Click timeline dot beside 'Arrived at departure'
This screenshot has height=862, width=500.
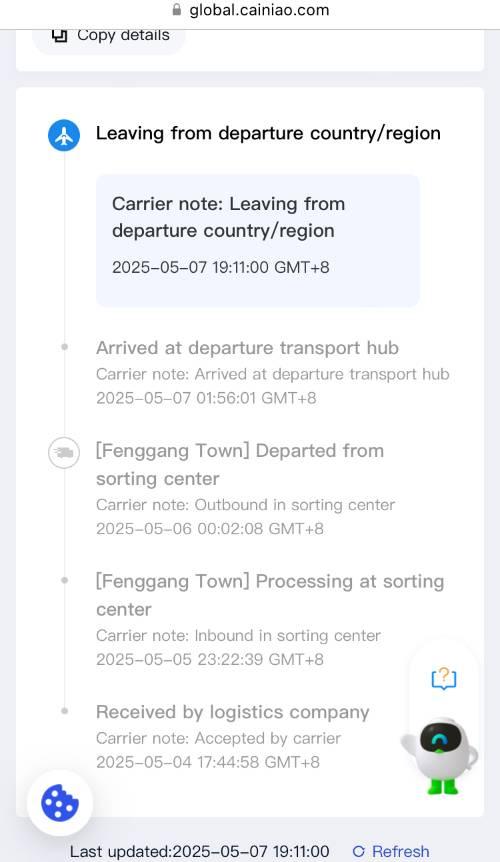pos(64,347)
